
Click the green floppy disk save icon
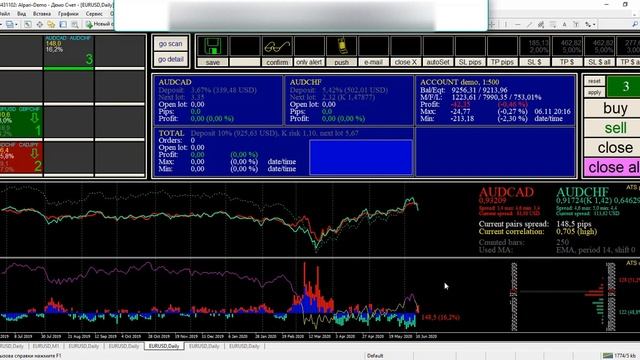(x=212, y=46)
